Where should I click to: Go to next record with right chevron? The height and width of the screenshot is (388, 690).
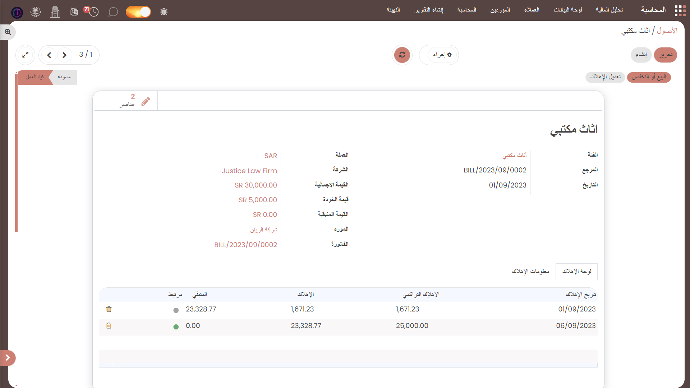click(x=64, y=55)
